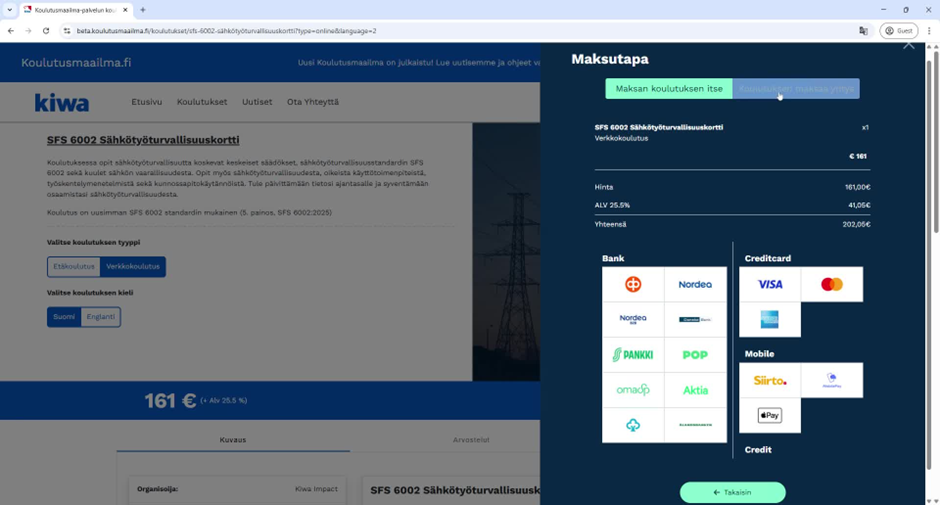Choose Etäkoulutus training type
This screenshot has width=940, height=505.
74,266
